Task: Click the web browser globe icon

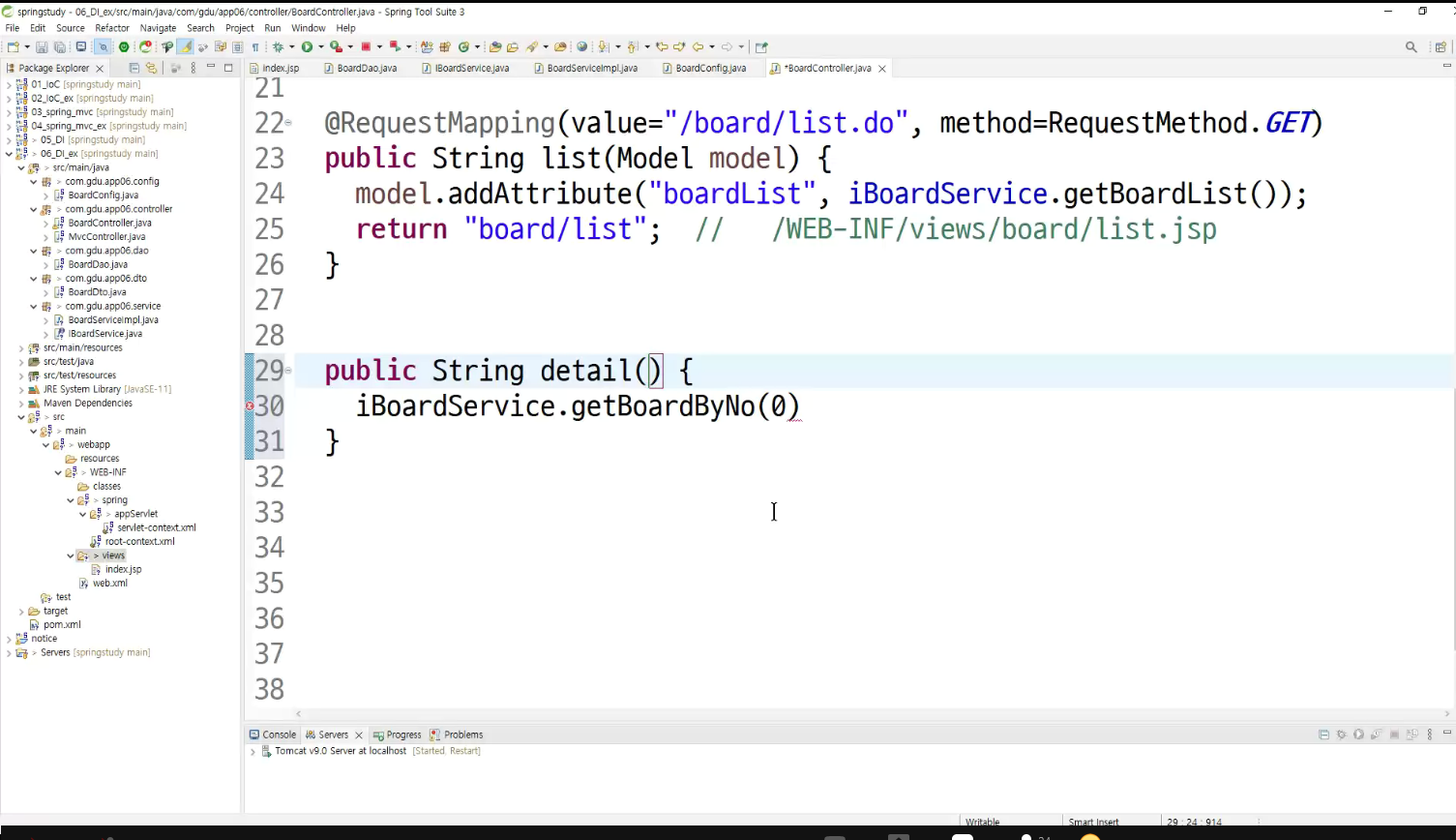Action: (581, 46)
